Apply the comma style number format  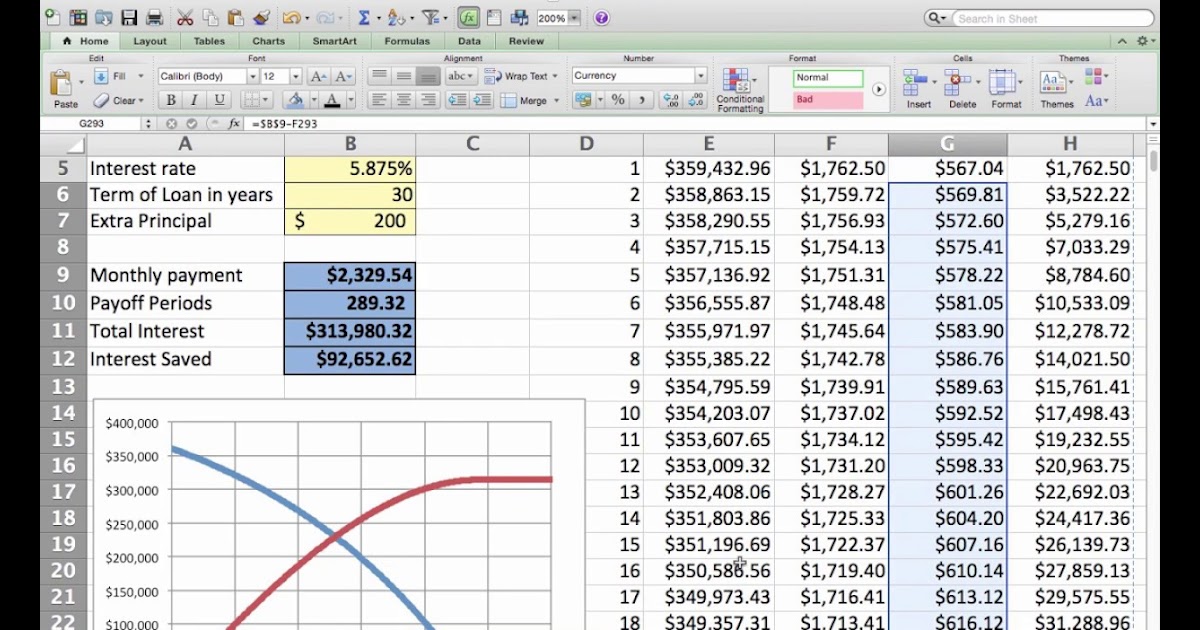coord(641,100)
